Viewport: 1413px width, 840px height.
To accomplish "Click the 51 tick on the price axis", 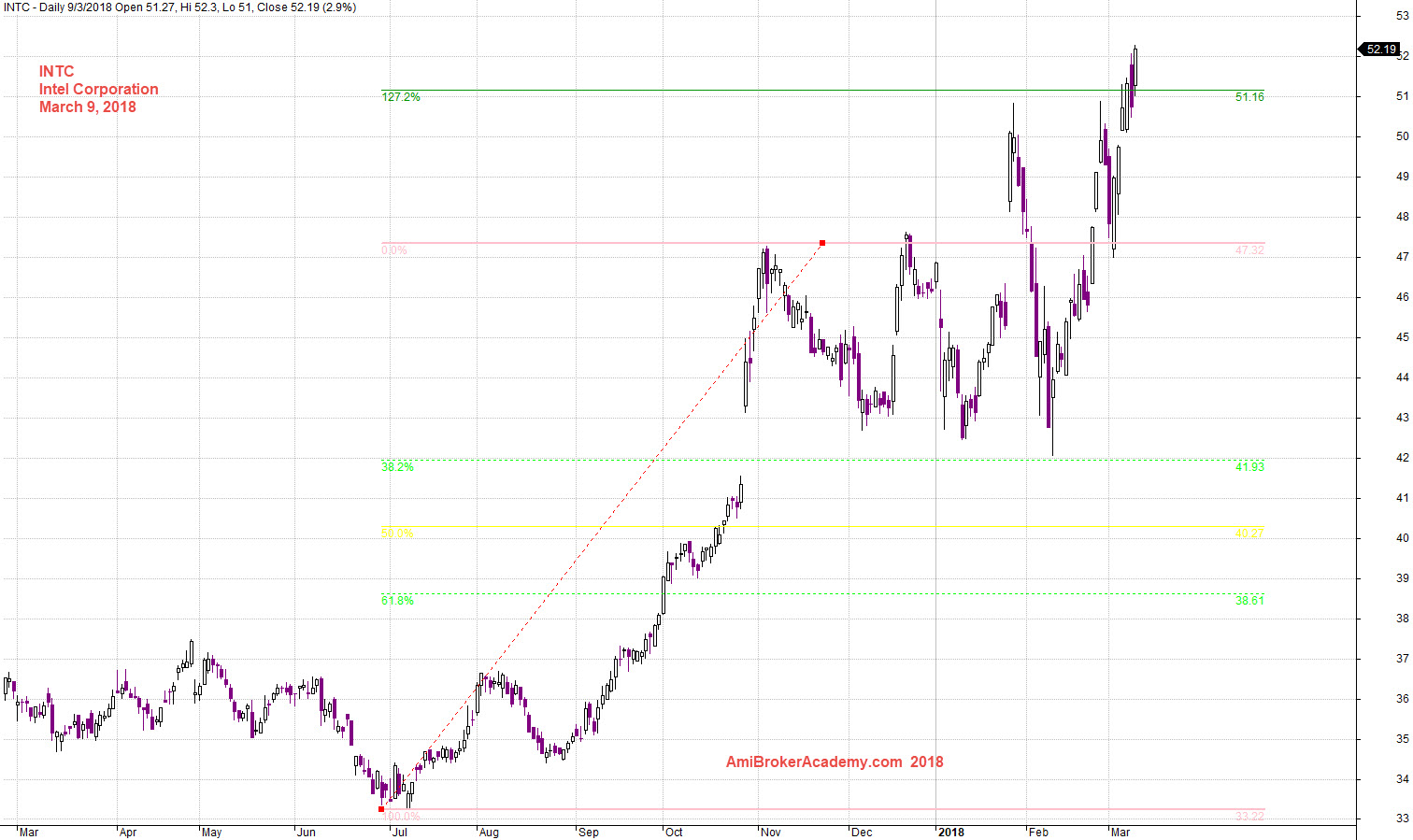I will coord(1402,96).
